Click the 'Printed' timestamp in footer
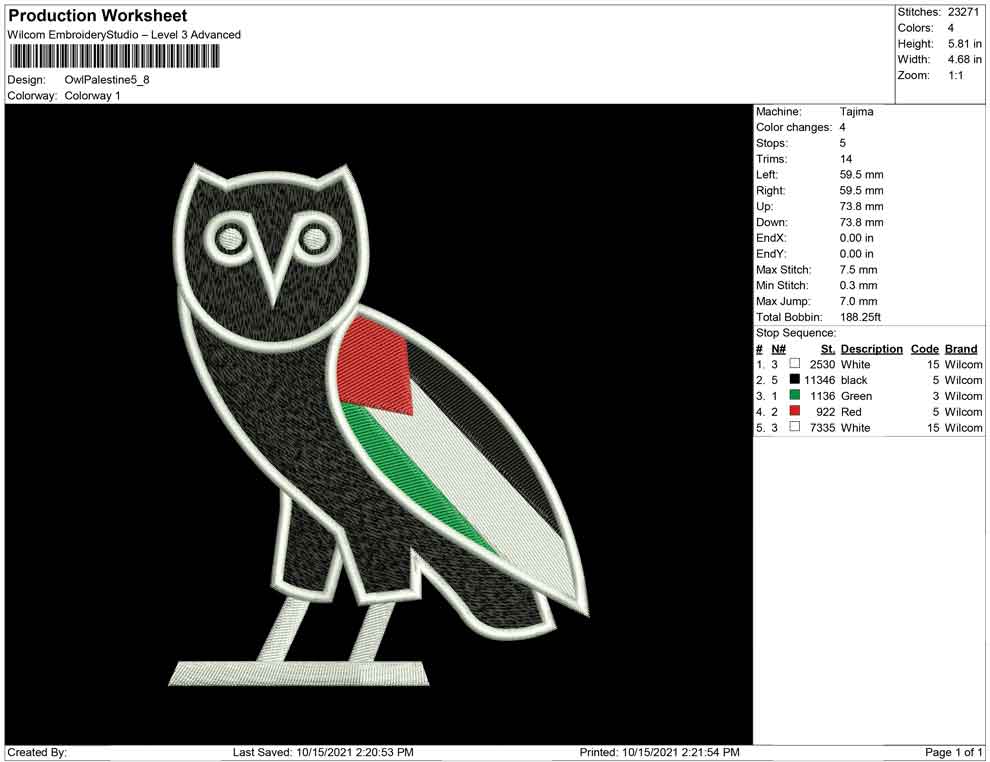This screenshot has width=990, height=762. coord(659,752)
